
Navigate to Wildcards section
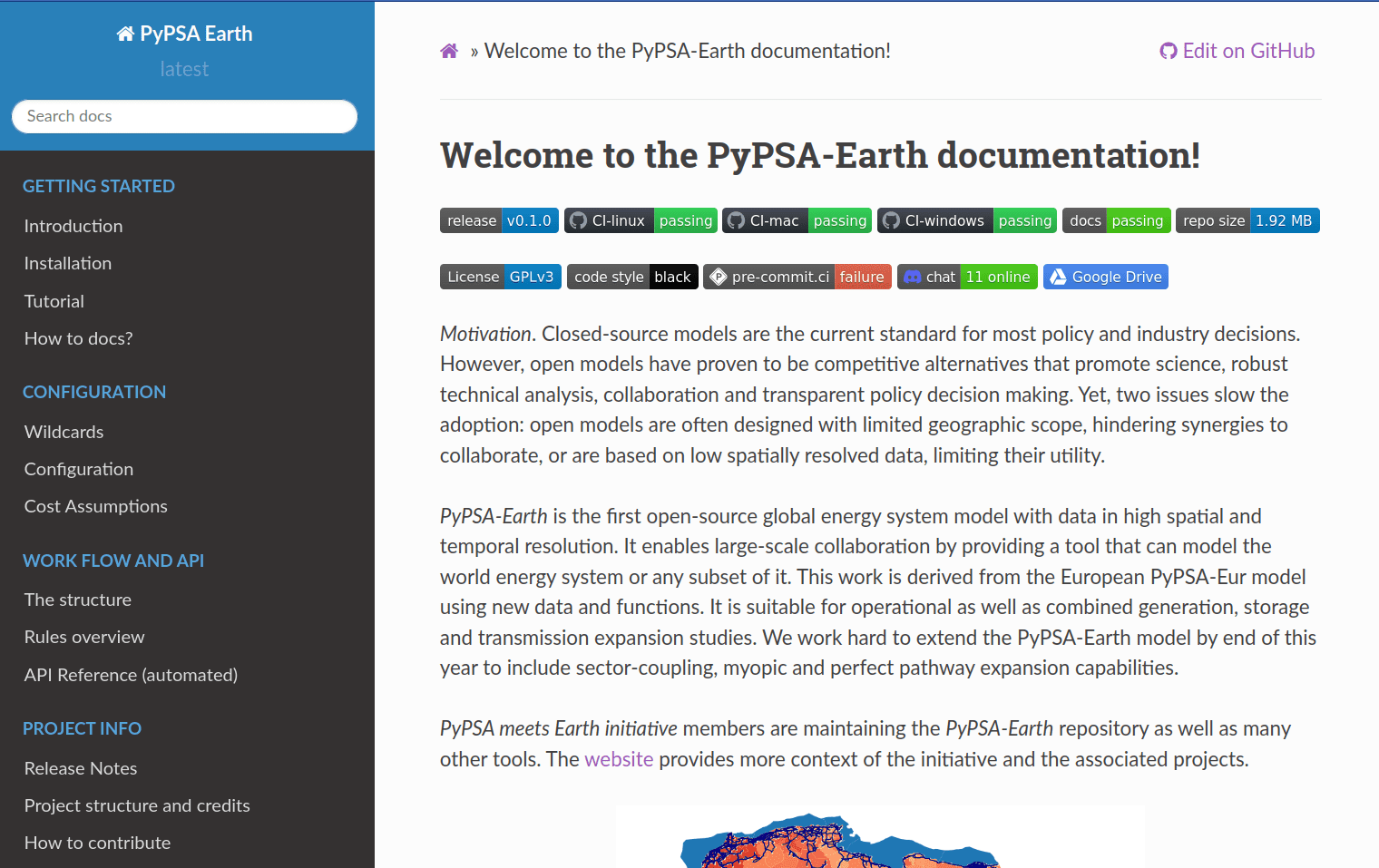pos(64,432)
